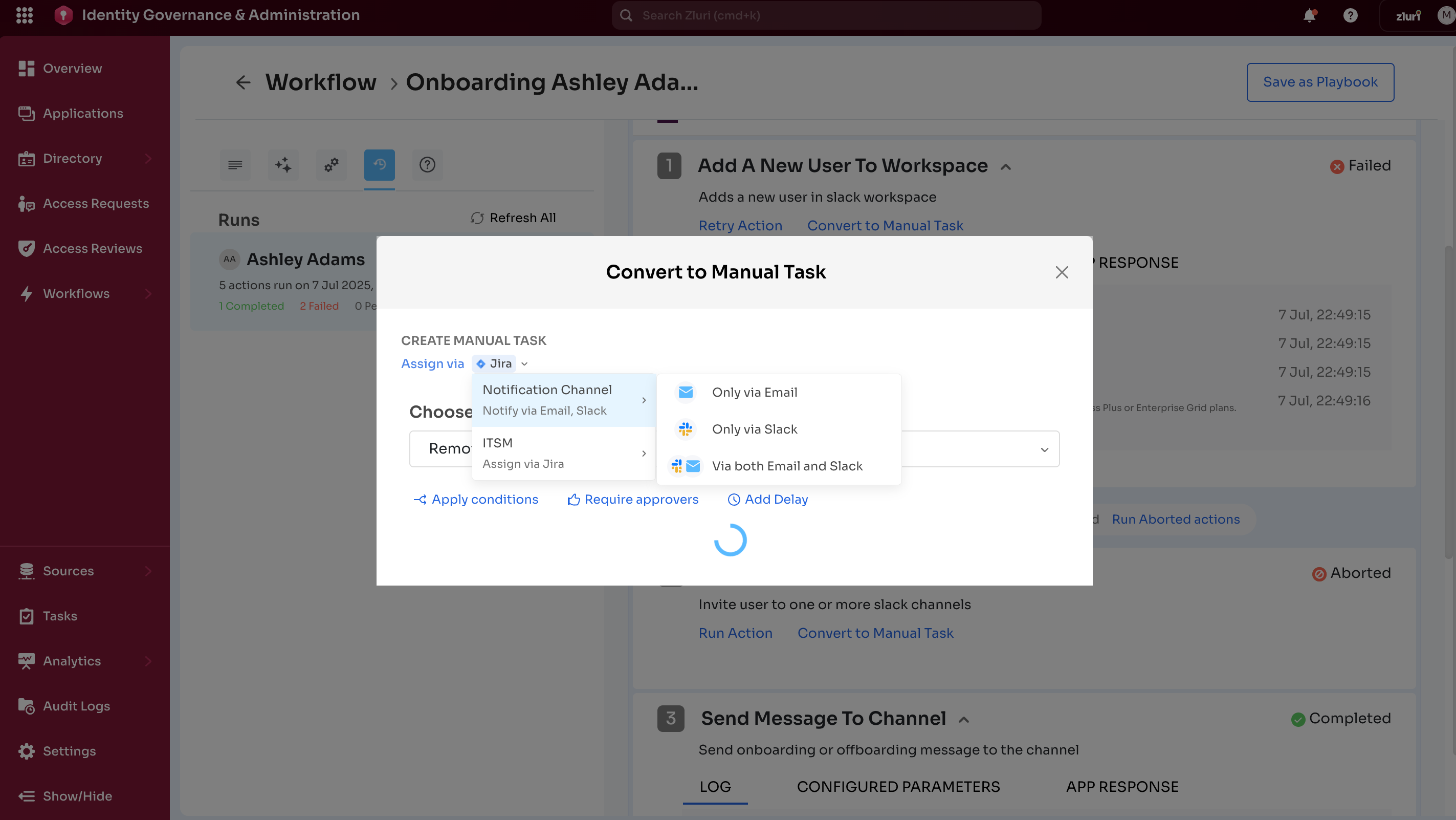1456x820 pixels.
Task: Click the back arrow beside Workflow
Action: coord(243,82)
